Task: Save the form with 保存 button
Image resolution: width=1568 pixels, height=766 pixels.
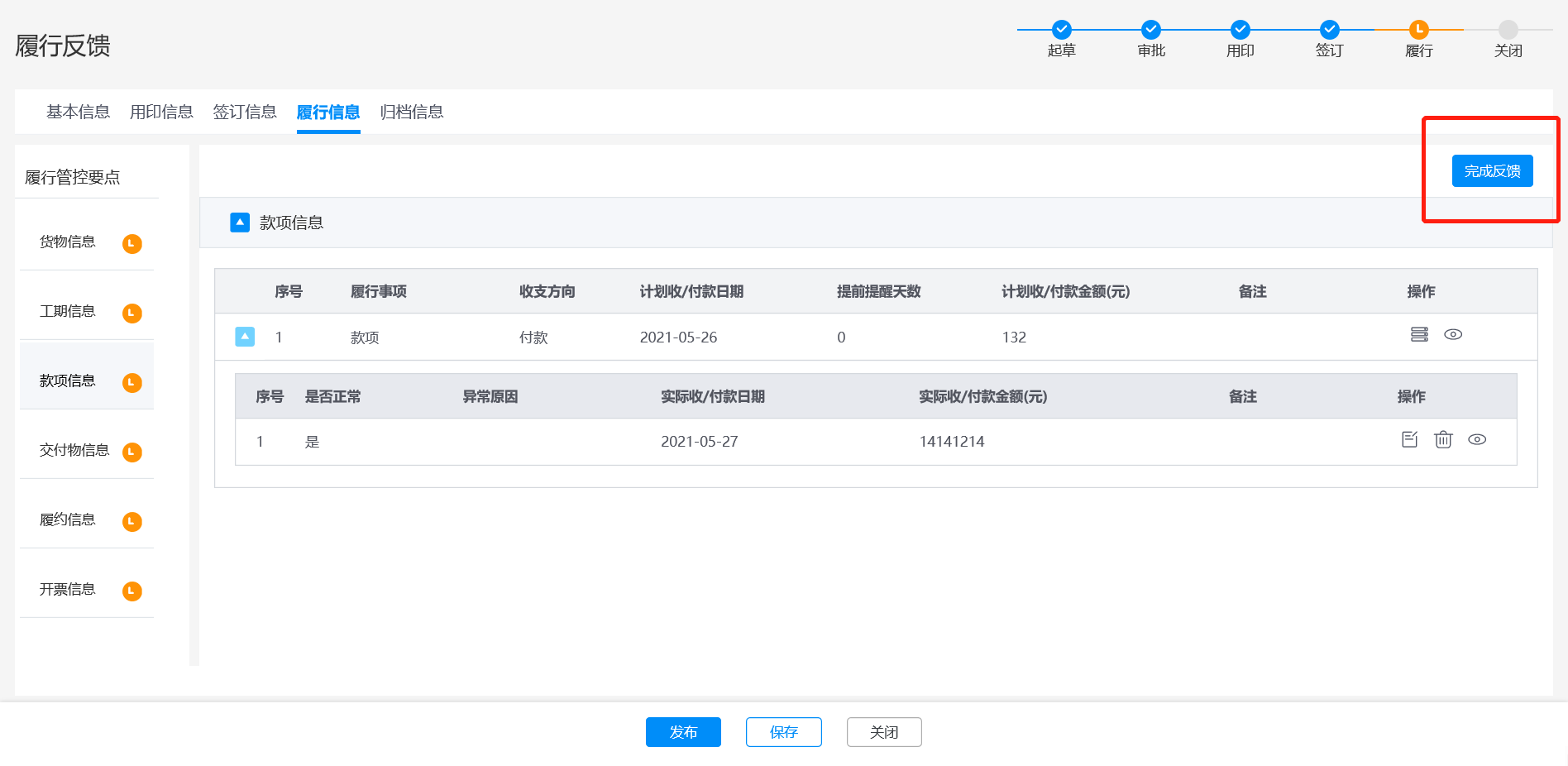Action: tap(783, 732)
